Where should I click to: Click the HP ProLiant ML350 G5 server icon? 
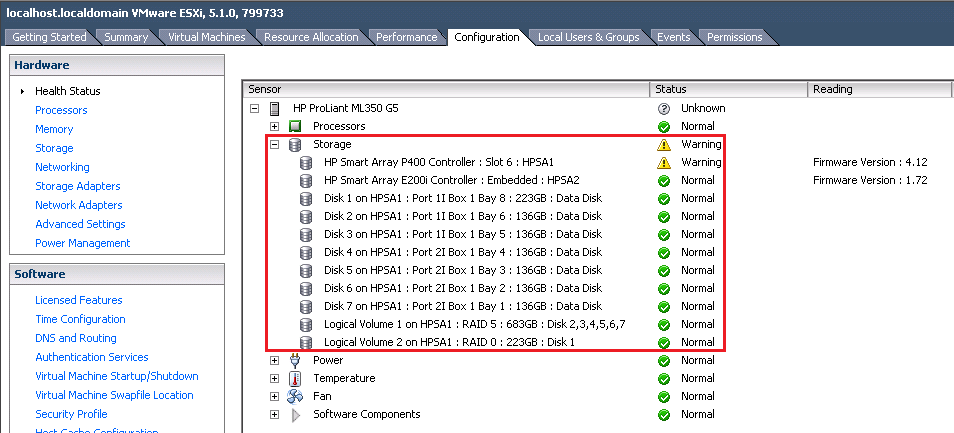click(276, 108)
